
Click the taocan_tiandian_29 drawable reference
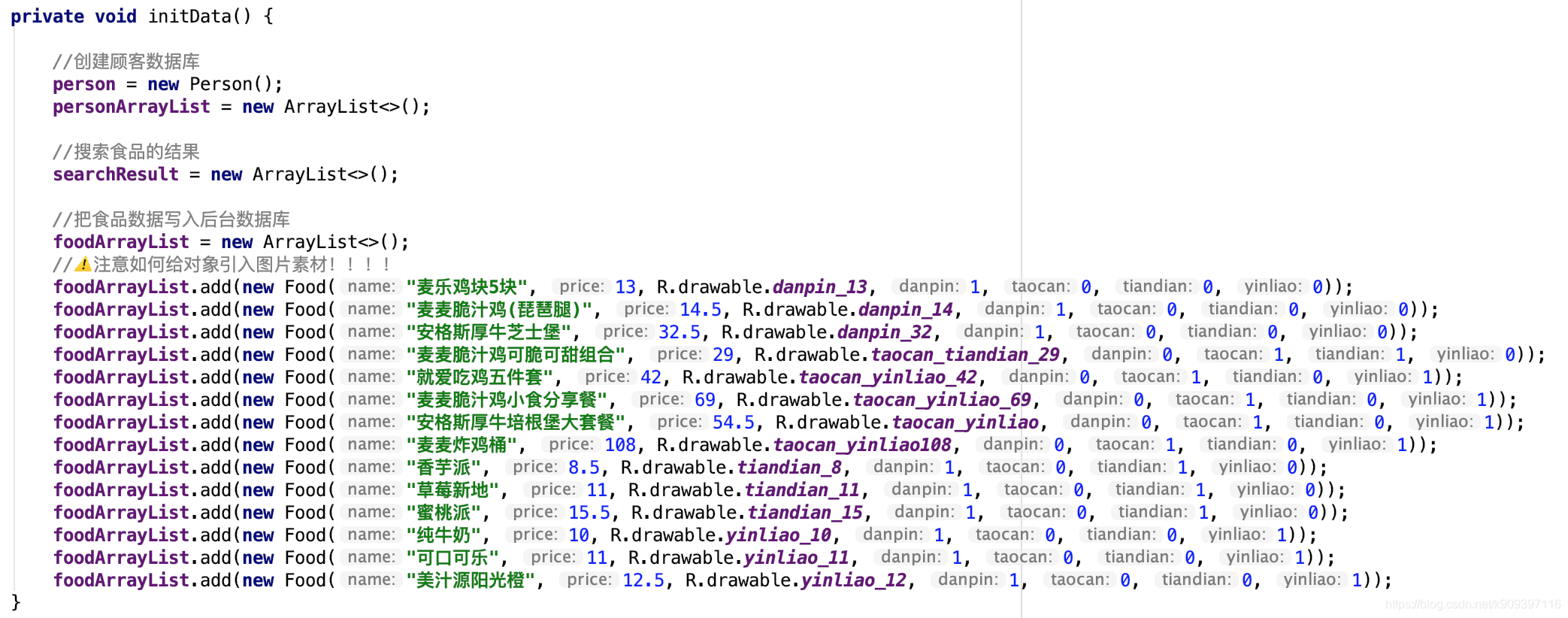coord(965,355)
